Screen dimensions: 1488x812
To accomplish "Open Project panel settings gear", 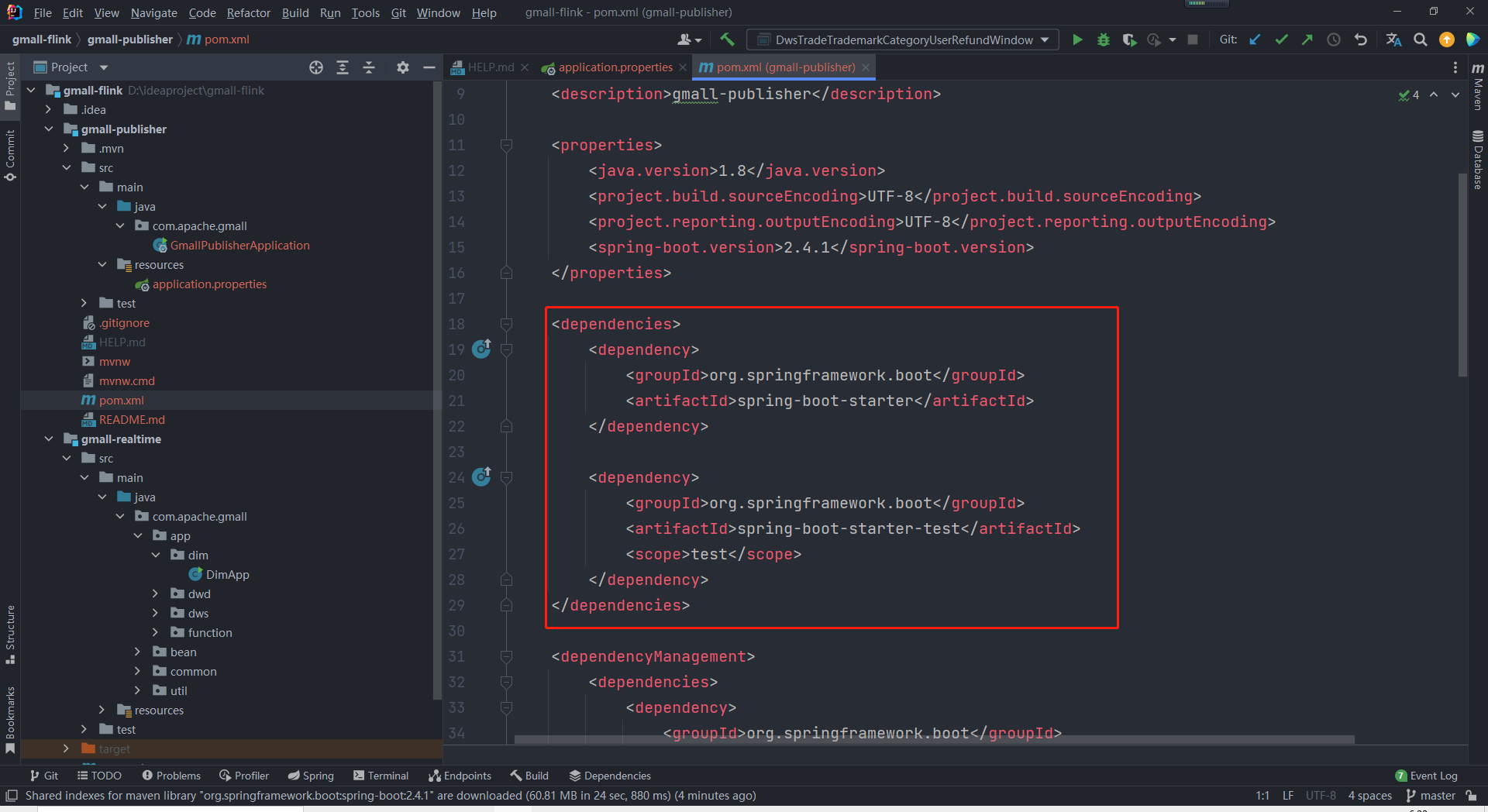I will click(x=402, y=67).
